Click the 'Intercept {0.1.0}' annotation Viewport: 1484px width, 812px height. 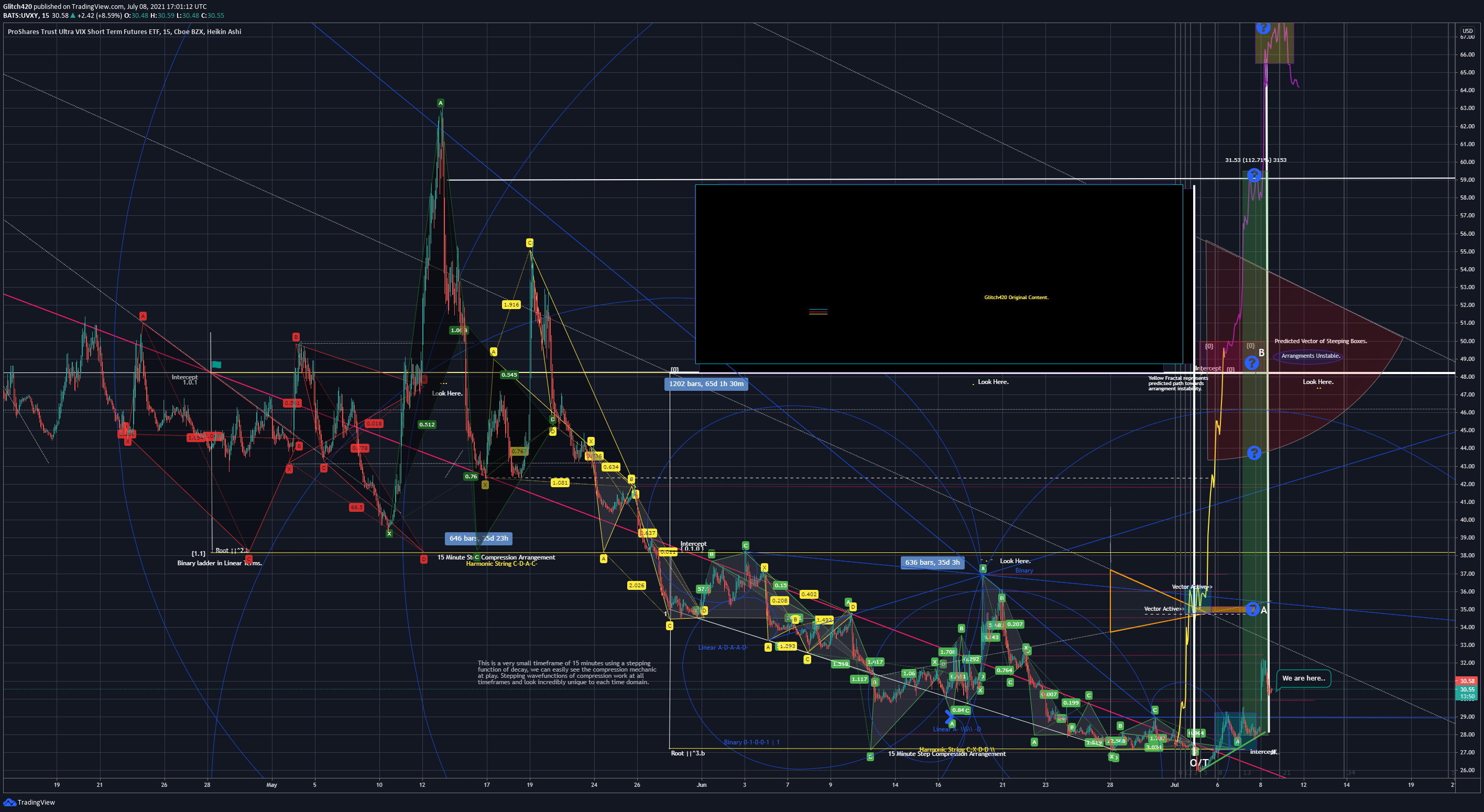pos(693,546)
